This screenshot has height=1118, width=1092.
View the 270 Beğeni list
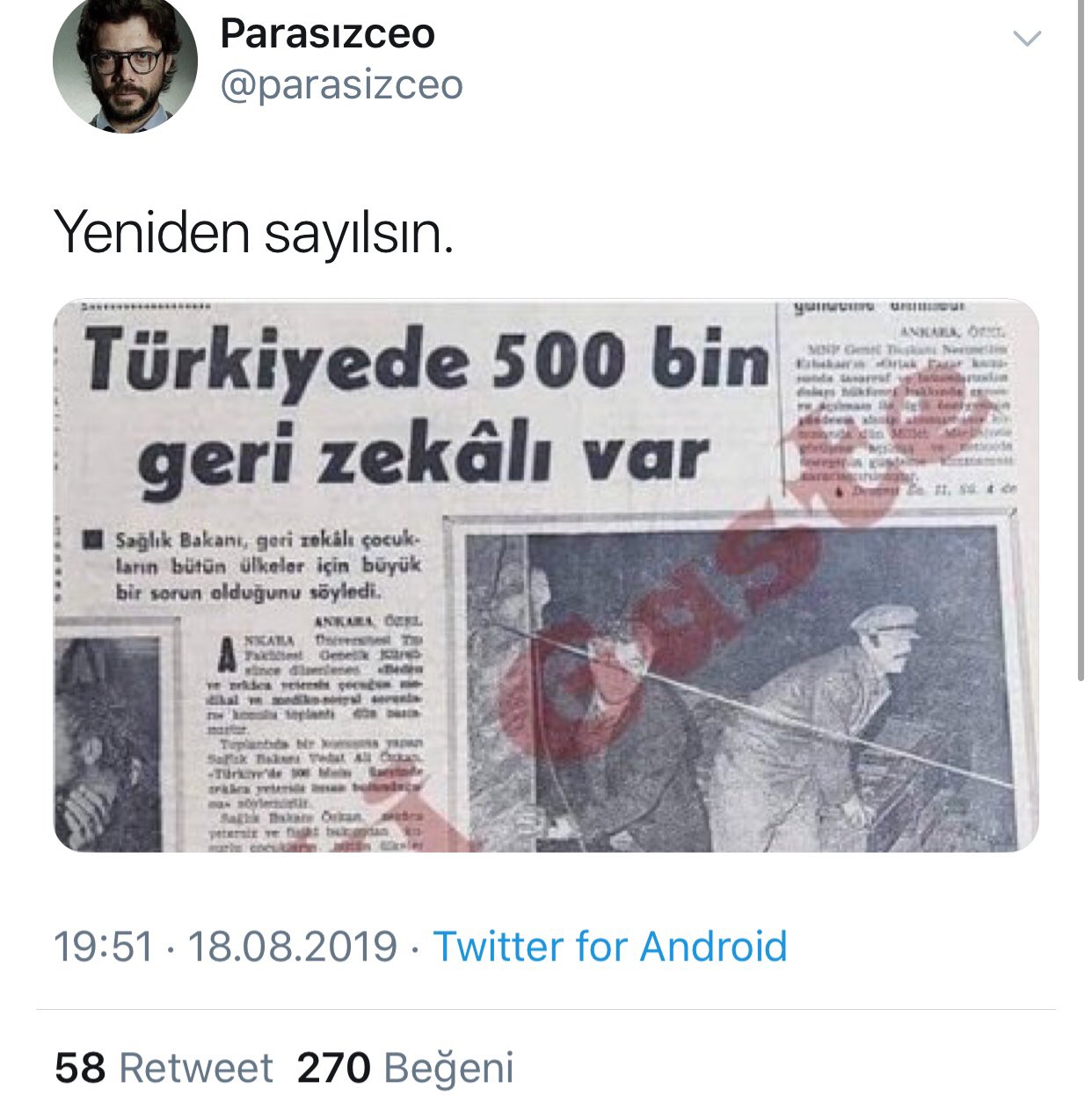click(x=405, y=1068)
